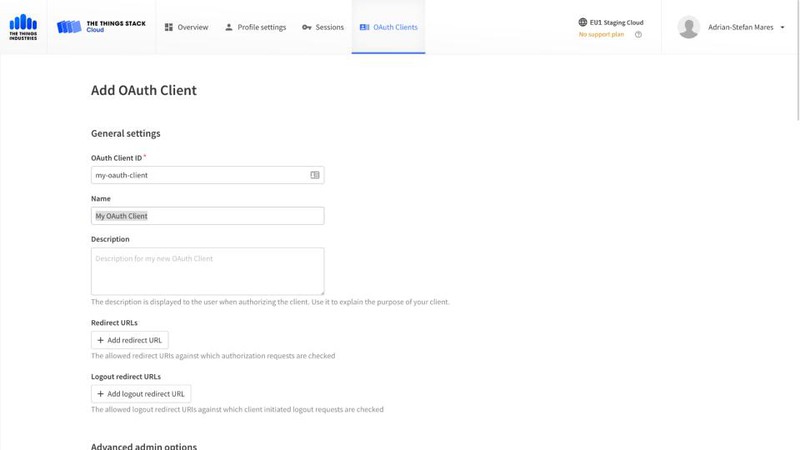Click the globe icon for cluster region

(583, 22)
